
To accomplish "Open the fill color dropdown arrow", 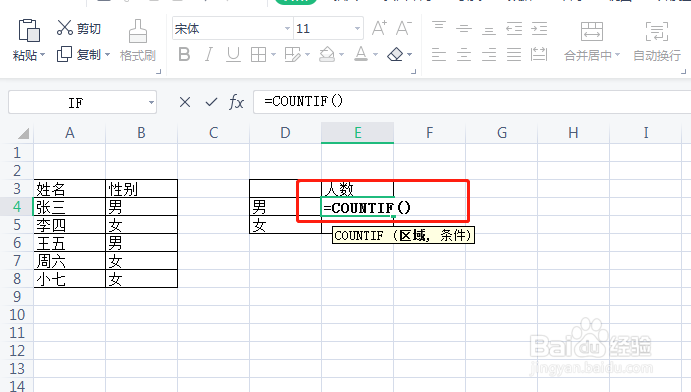I will pyautogui.click(x=342, y=55).
